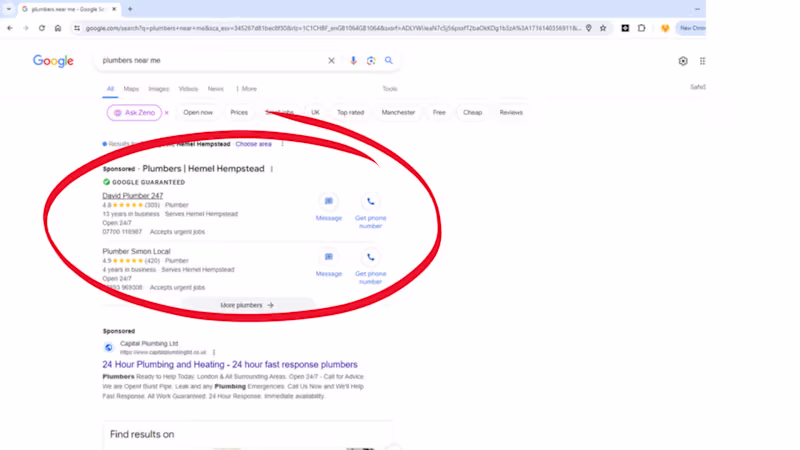Get phone number for David Plumber 247

coord(370,211)
